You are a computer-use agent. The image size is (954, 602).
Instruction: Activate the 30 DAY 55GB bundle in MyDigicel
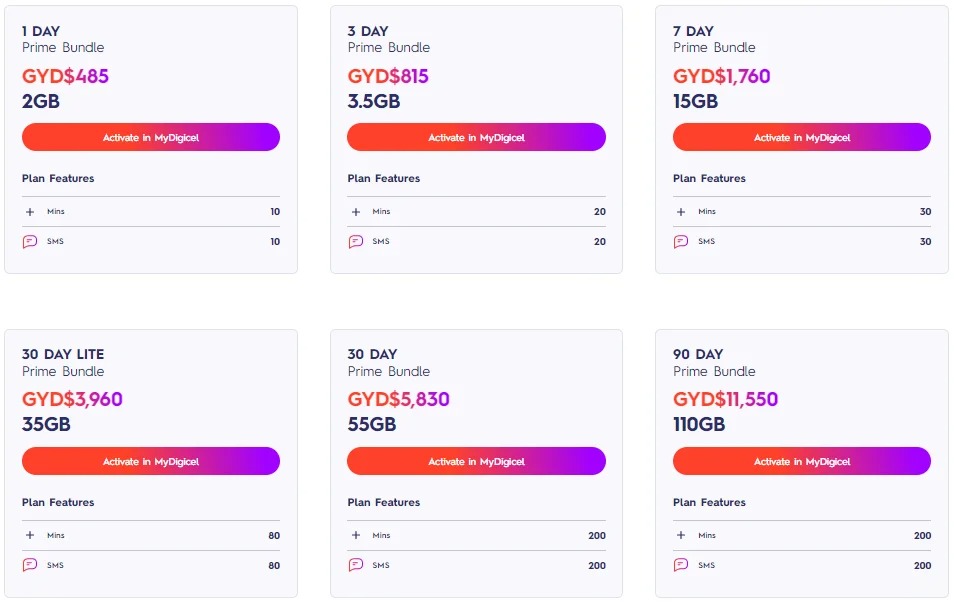[x=476, y=461]
